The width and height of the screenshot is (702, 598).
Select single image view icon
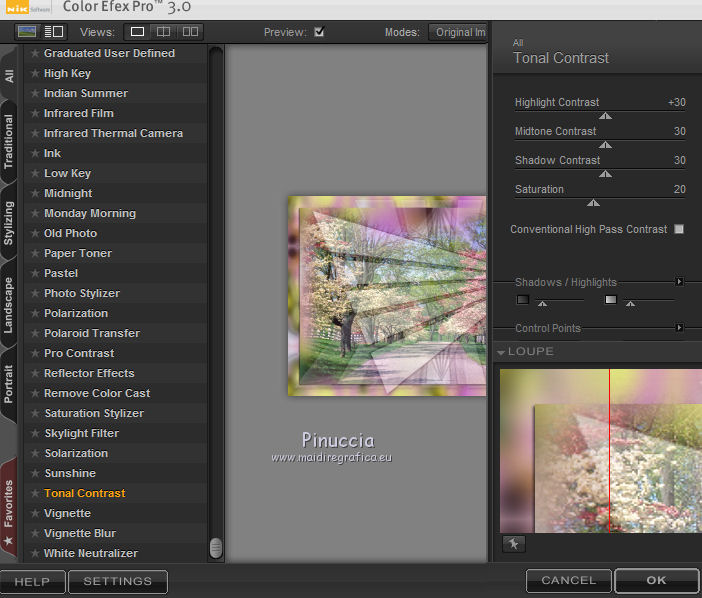pos(137,32)
